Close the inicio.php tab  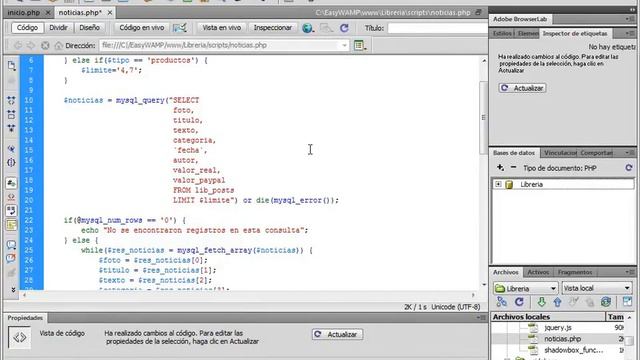pyautogui.click(x=48, y=13)
